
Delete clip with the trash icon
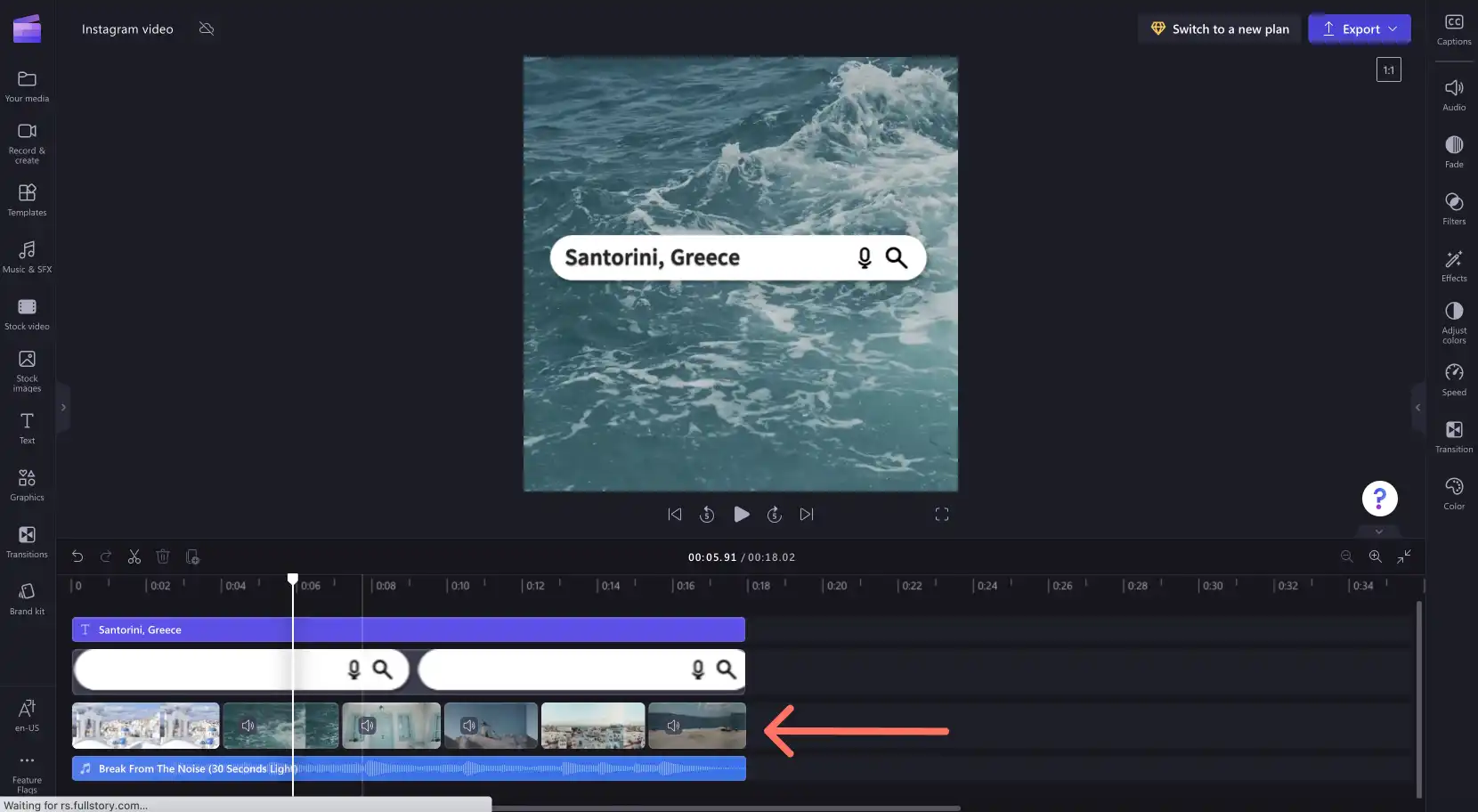(x=163, y=556)
